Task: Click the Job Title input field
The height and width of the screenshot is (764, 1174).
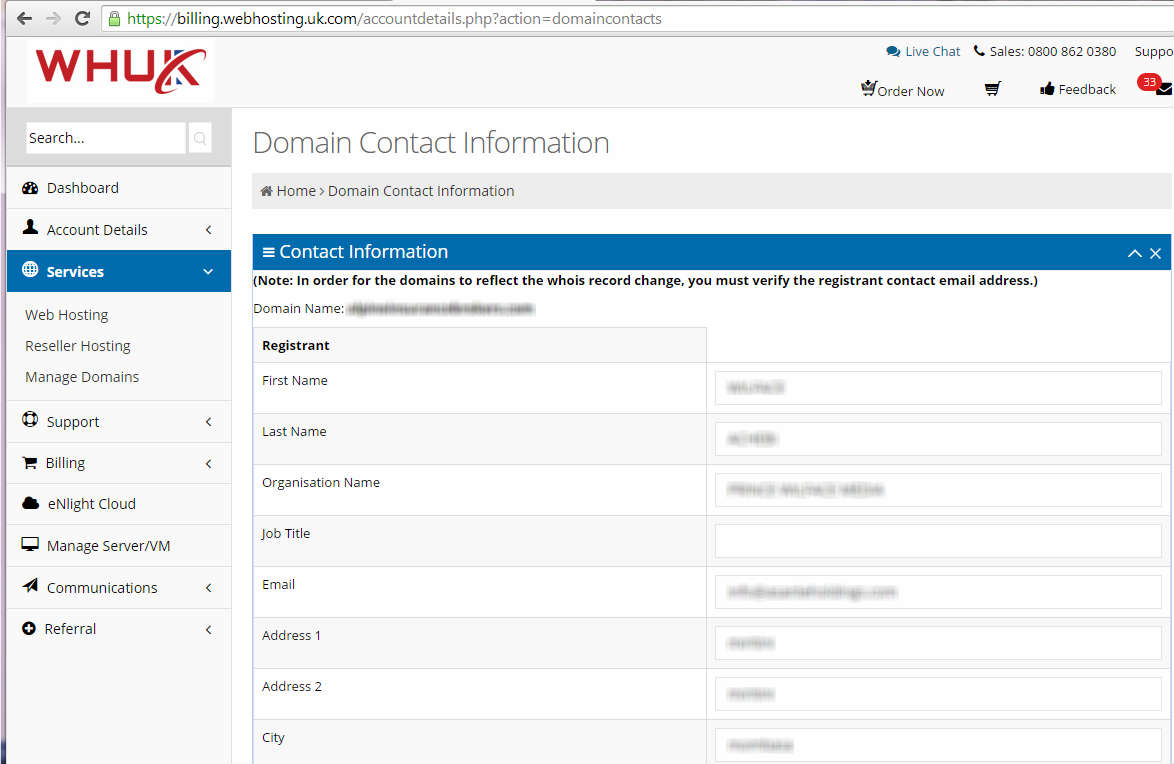Action: (937, 541)
